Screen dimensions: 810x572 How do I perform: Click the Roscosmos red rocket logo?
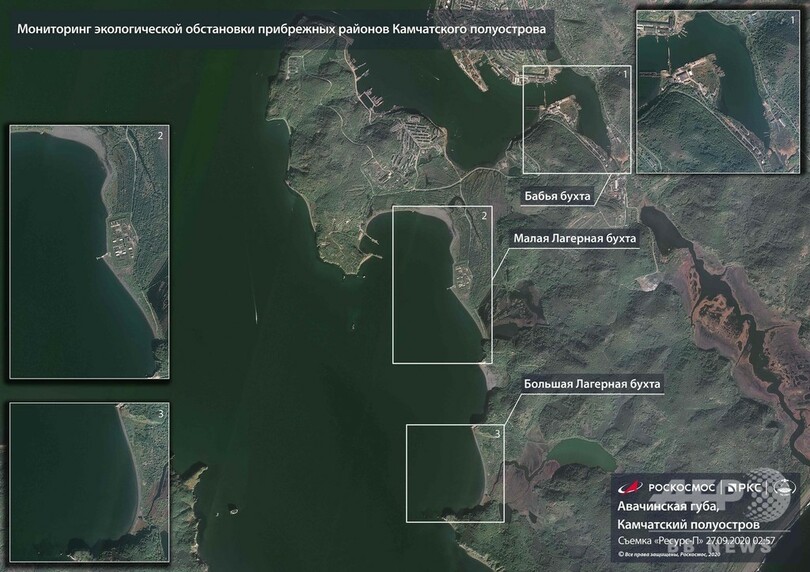[x=629, y=488]
